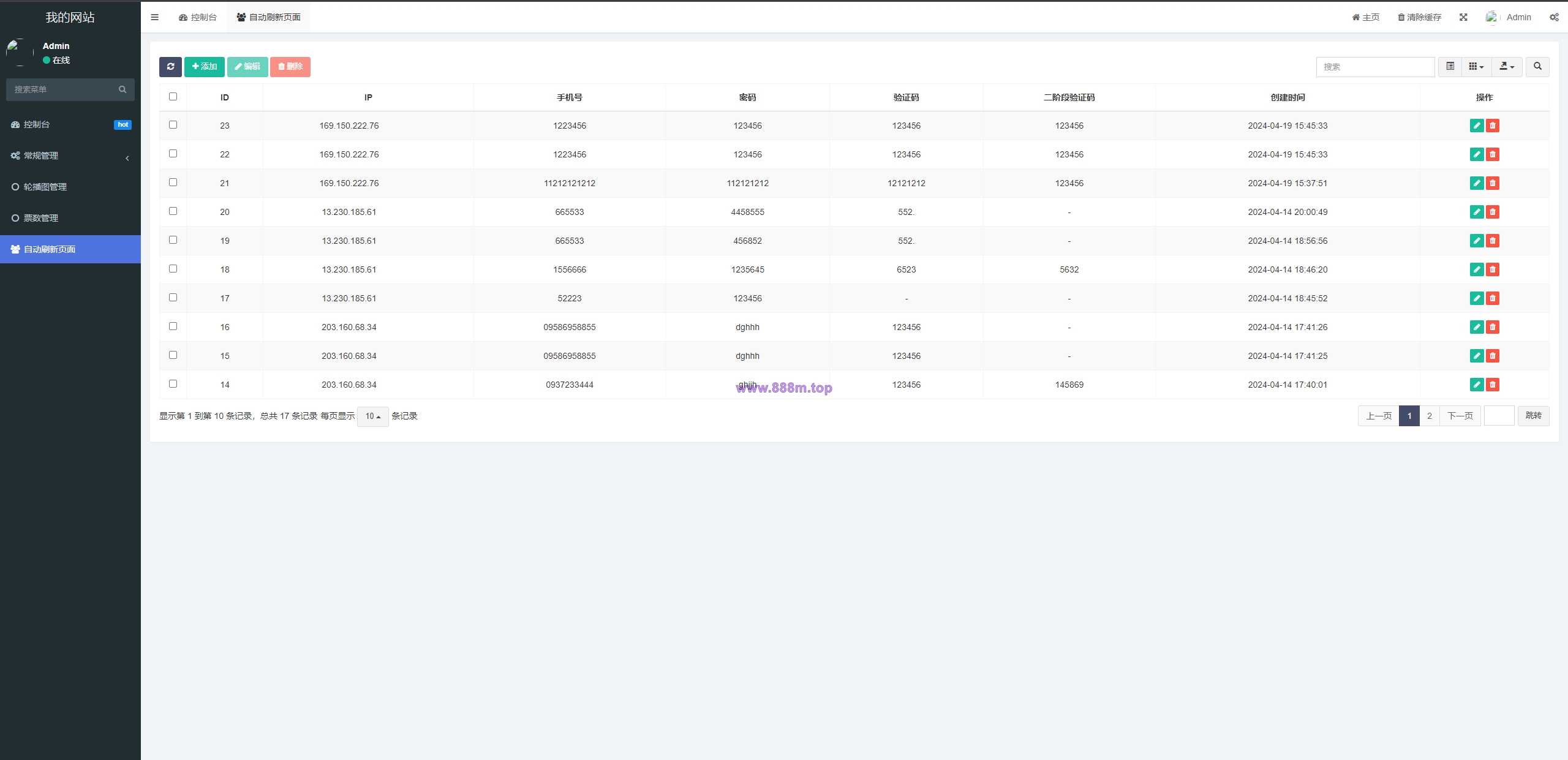Click the refresh table button
The height and width of the screenshot is (760, 1568).
[170, 67]
